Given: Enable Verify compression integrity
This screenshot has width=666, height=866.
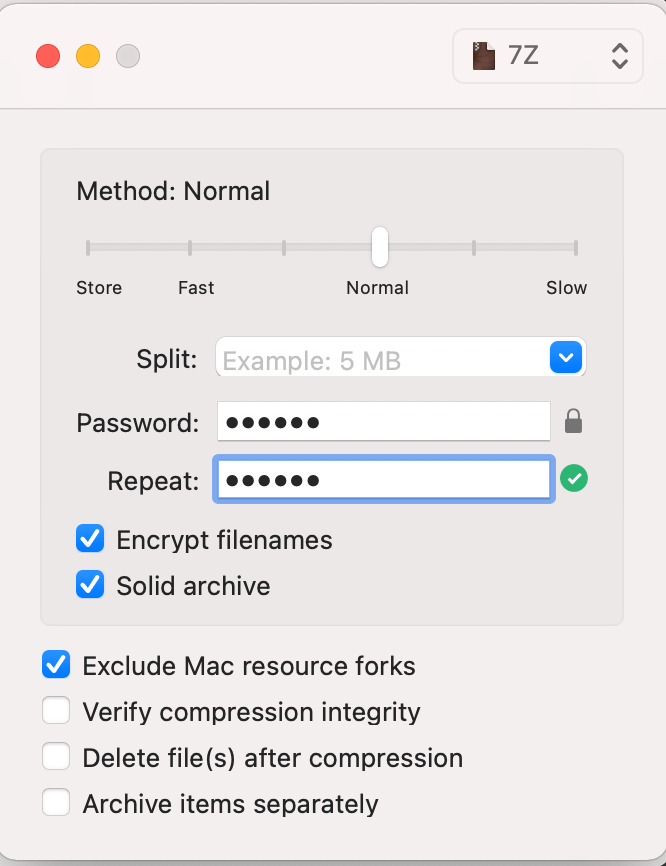Looking at the screenshot, I should click(x=56, y=710).
